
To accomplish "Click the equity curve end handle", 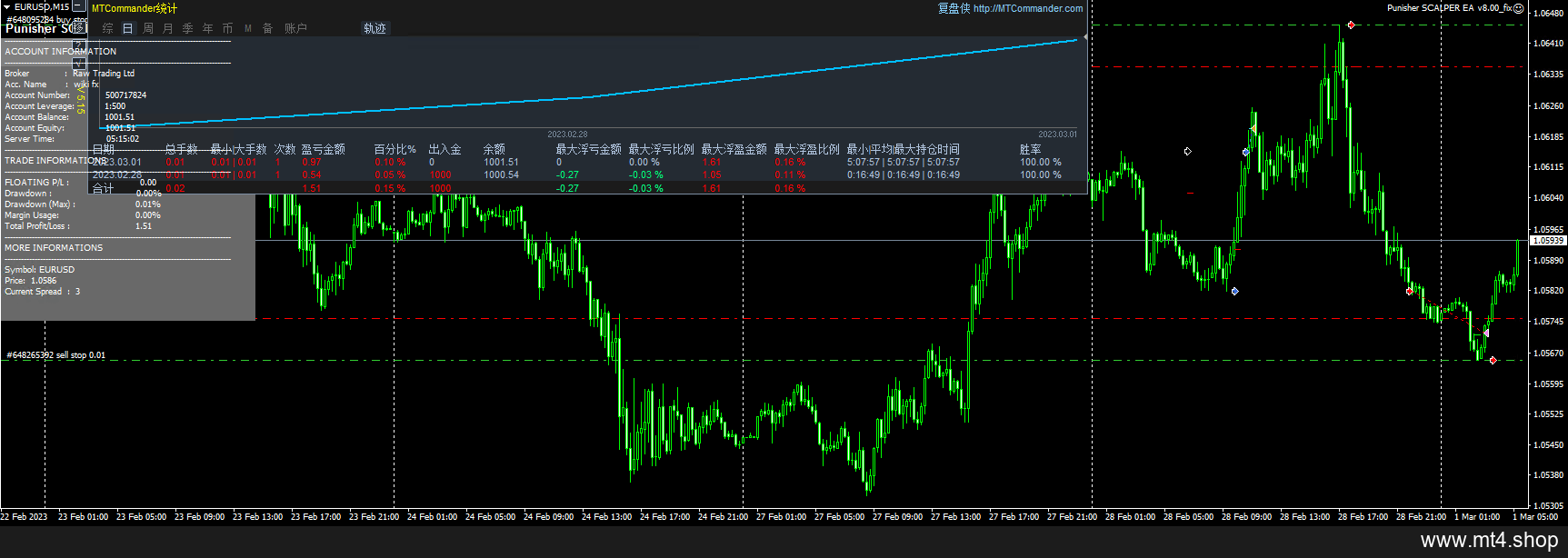I will point(1085,37).
